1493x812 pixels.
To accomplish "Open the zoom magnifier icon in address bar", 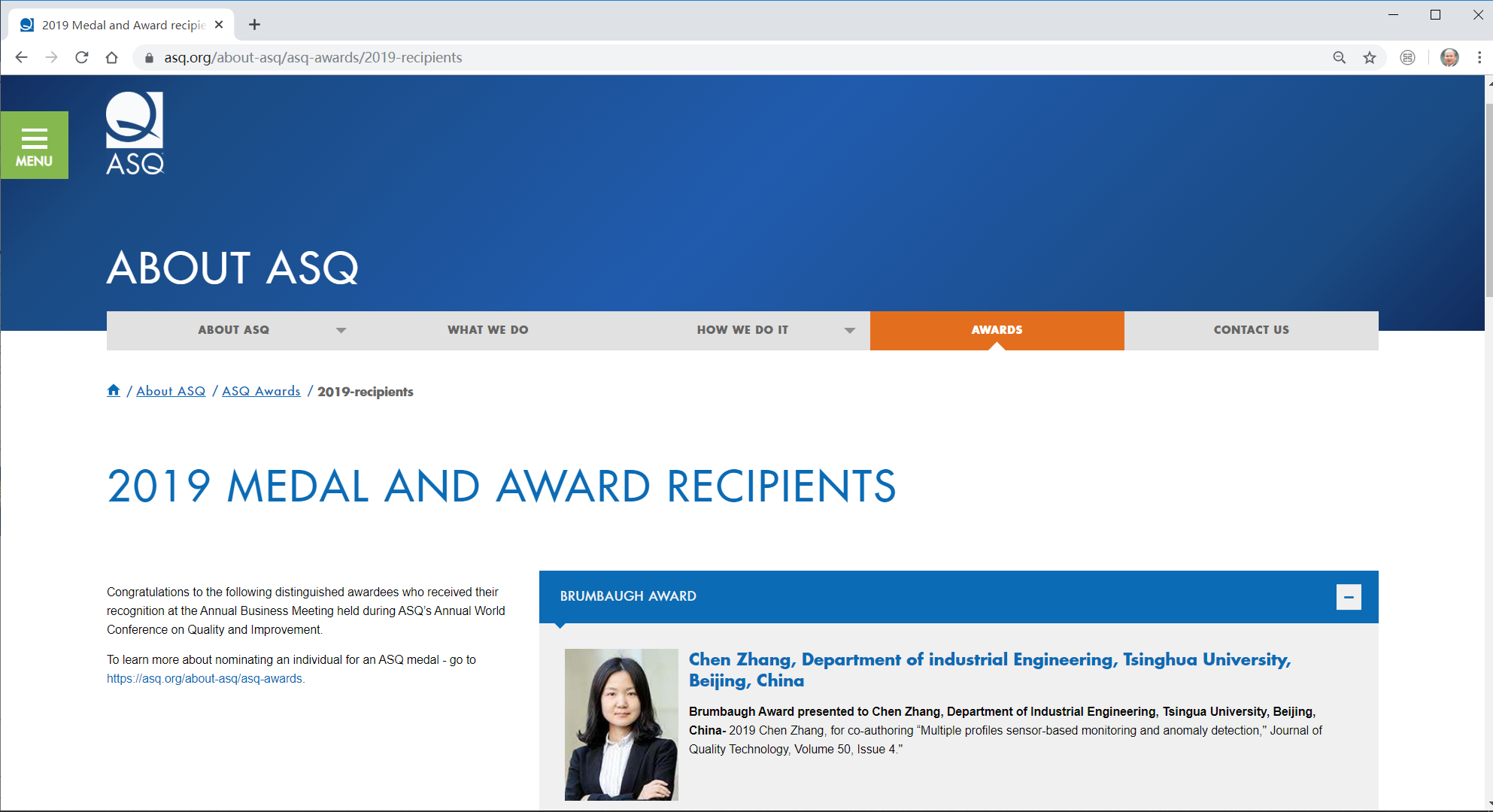I will [1339, 57].
